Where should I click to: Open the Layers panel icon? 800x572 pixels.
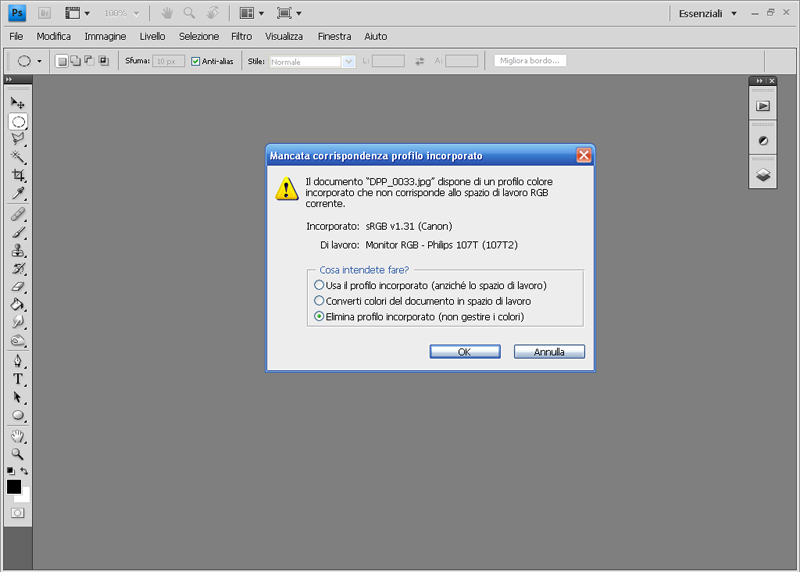[x=763, y=175]
